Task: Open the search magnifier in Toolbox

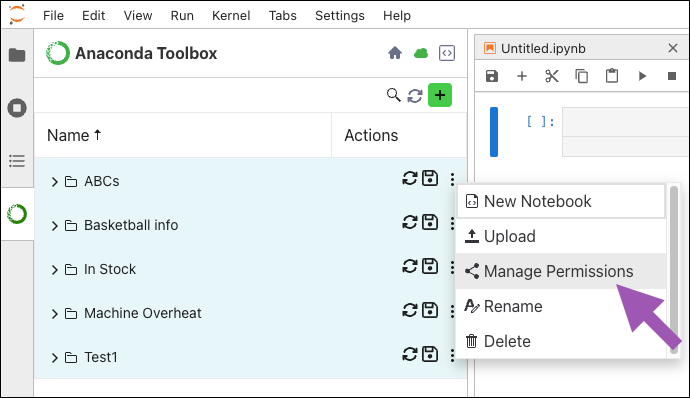Action: [393, 95]
